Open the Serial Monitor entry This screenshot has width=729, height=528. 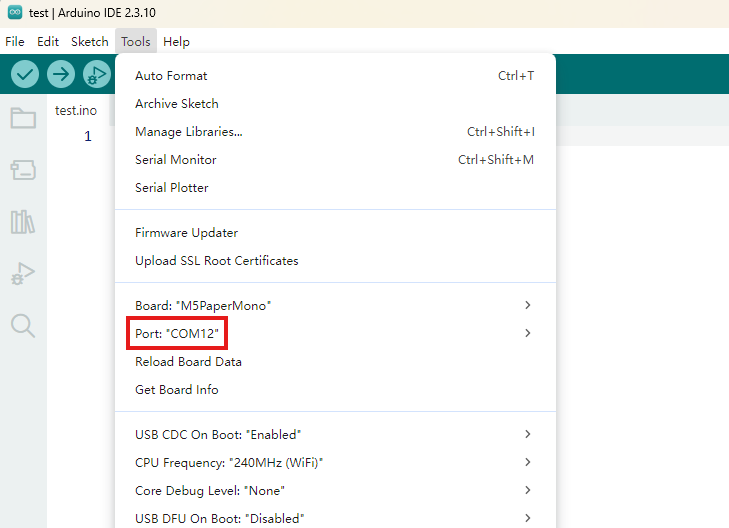335,159
